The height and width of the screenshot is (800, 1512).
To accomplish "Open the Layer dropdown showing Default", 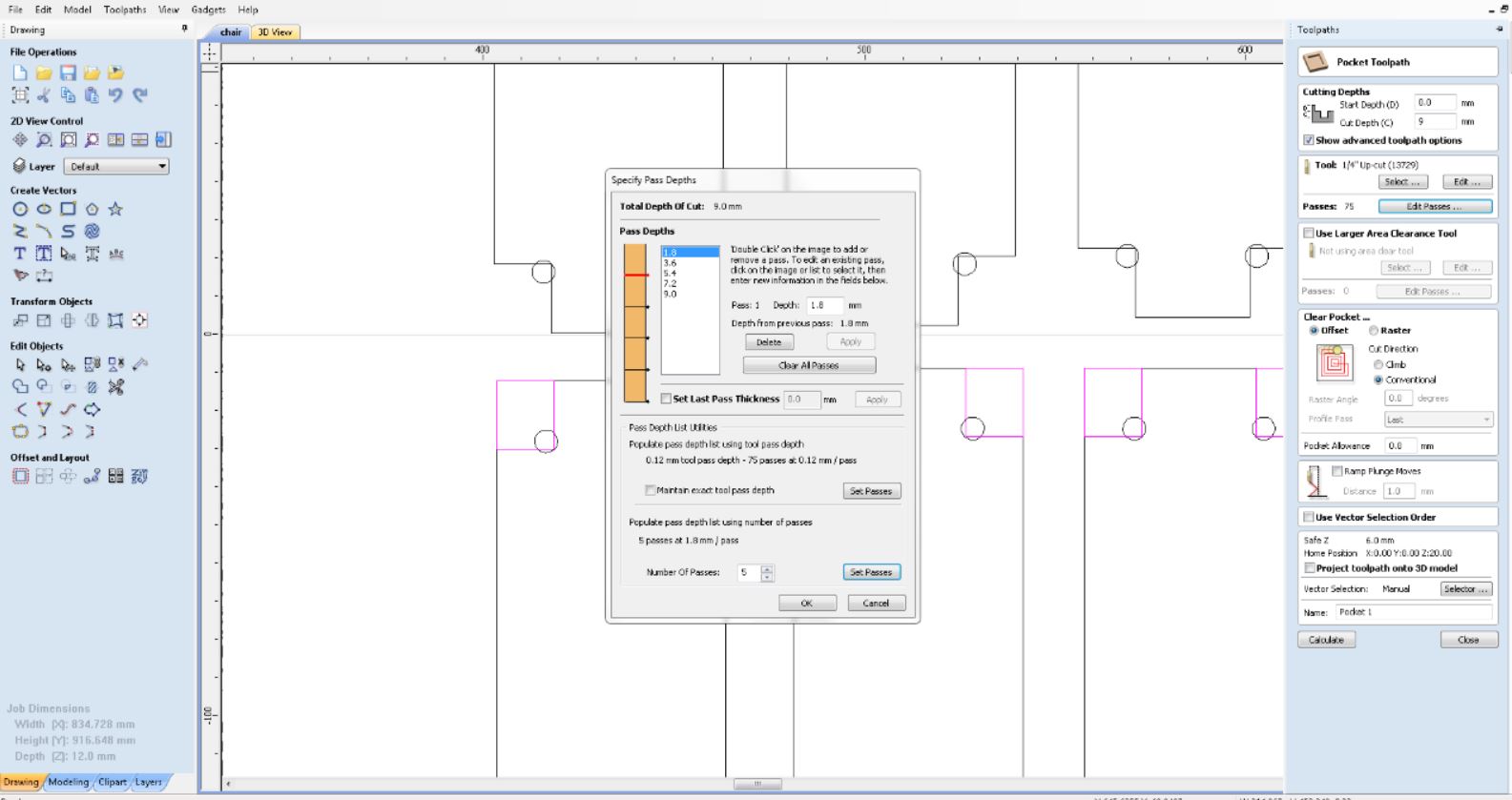I will (x=116, y=166).
